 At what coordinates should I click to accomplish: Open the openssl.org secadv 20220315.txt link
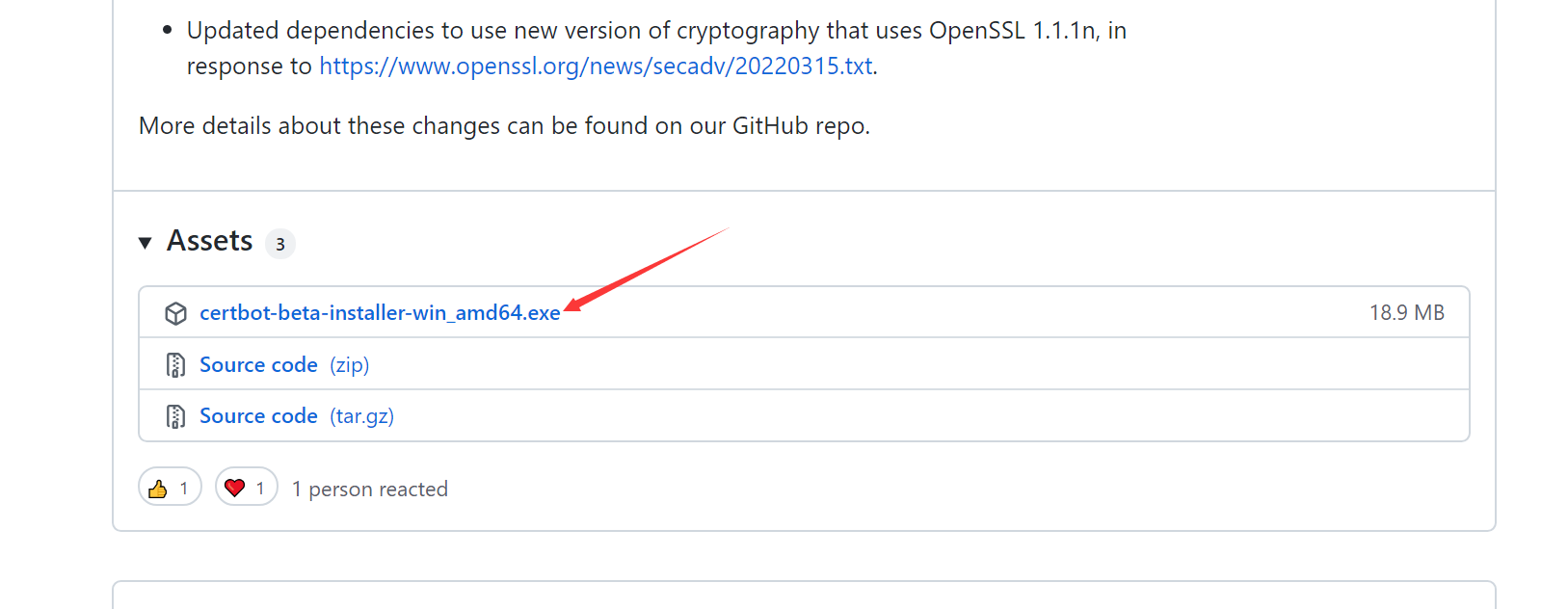pyautogui.click(x=596, y=66)
